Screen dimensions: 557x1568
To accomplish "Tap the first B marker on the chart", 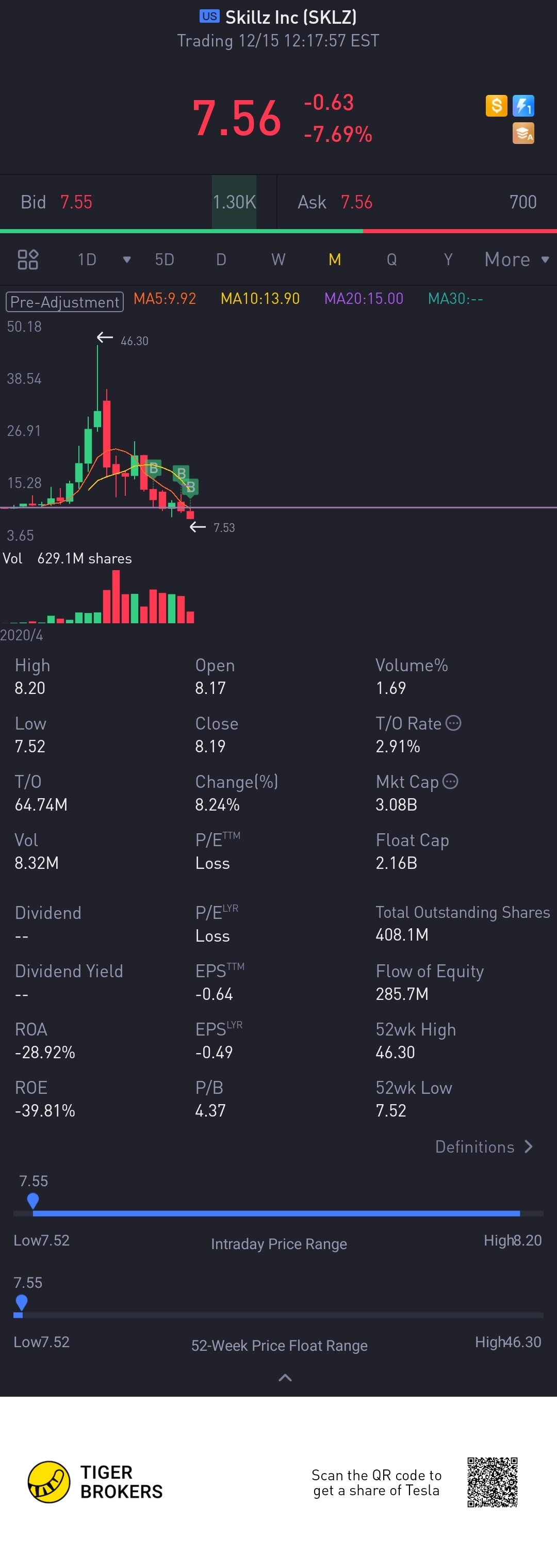I will 153,468.
